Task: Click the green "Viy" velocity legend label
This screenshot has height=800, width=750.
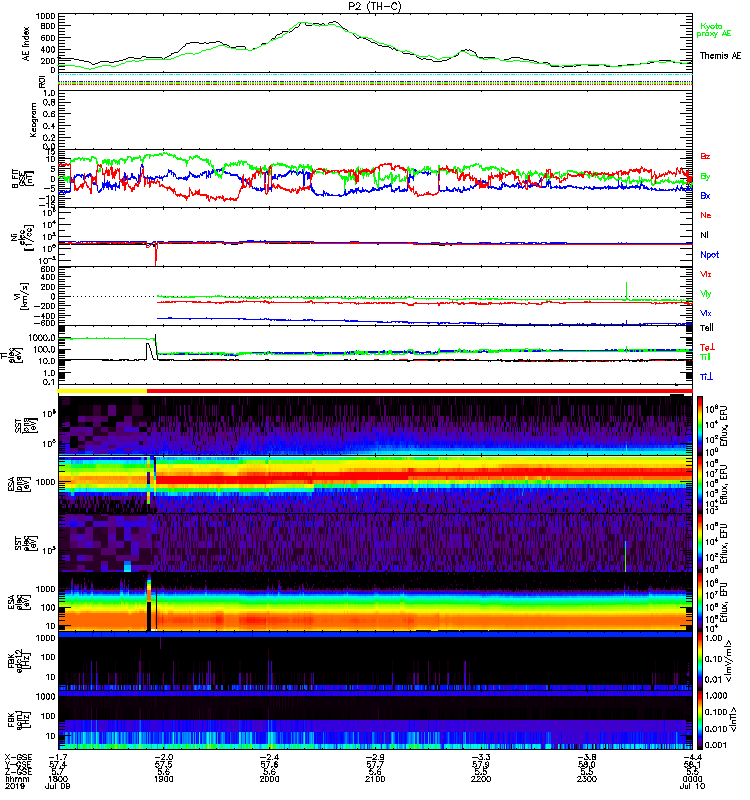Action: pyautogui.click(x=706, y=294)
